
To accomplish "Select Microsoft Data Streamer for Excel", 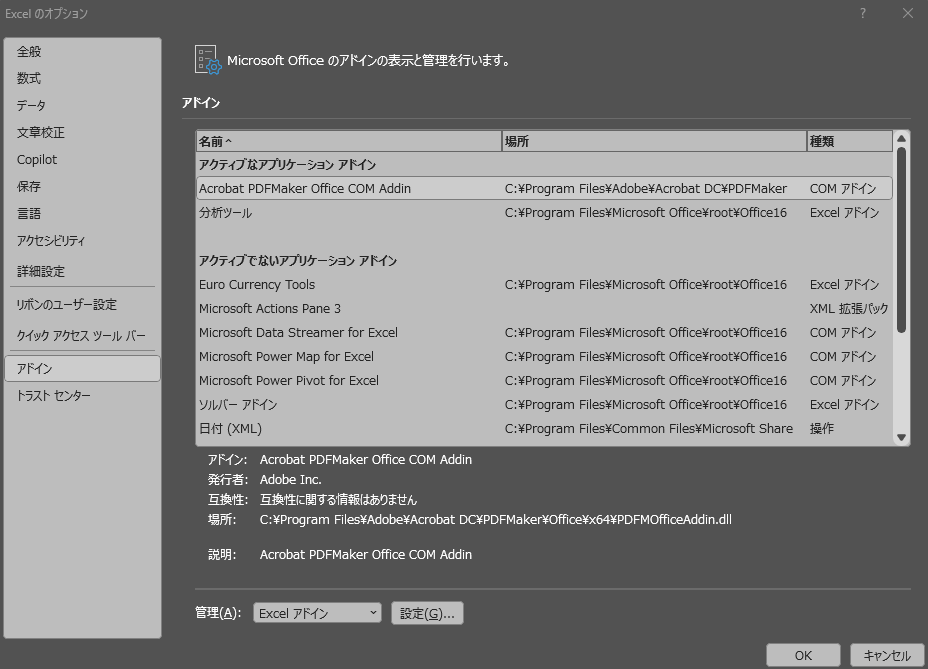I will click(544, 333).
